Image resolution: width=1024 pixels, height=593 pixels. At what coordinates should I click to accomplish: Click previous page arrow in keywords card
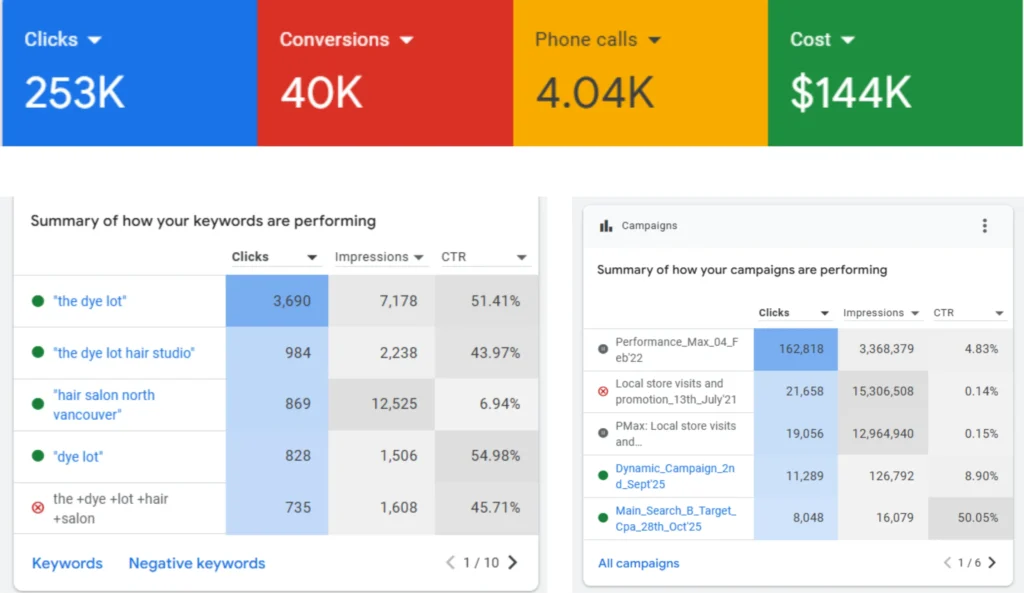point(450,563)
